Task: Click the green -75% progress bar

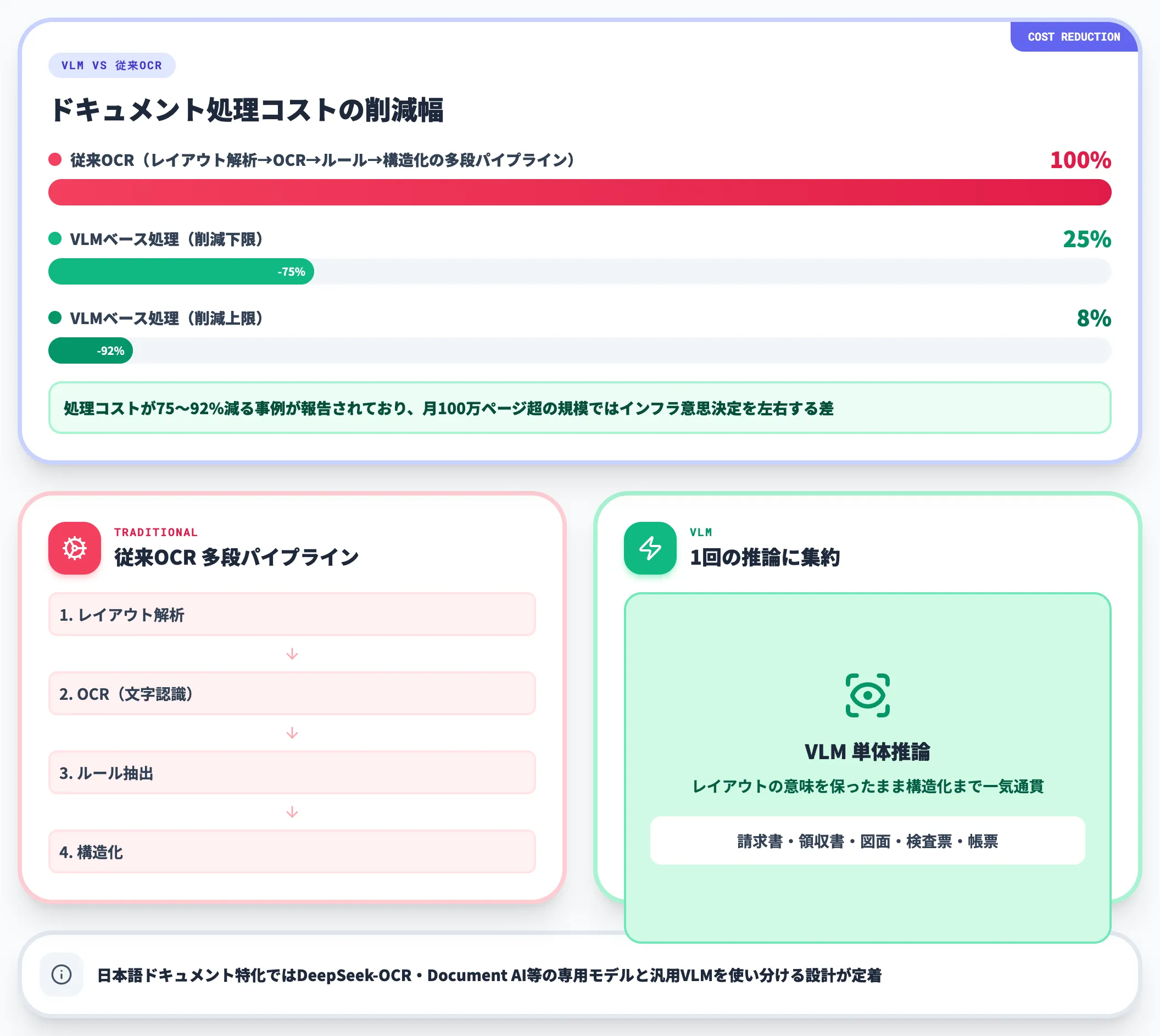Action: pyautogui.click(x=181, y=271)
